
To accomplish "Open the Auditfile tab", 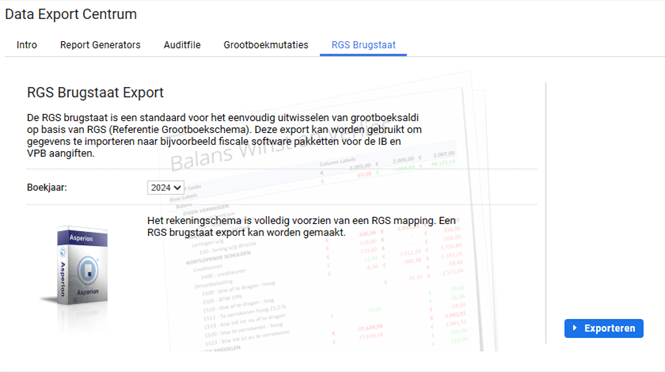I will (182, 45).
